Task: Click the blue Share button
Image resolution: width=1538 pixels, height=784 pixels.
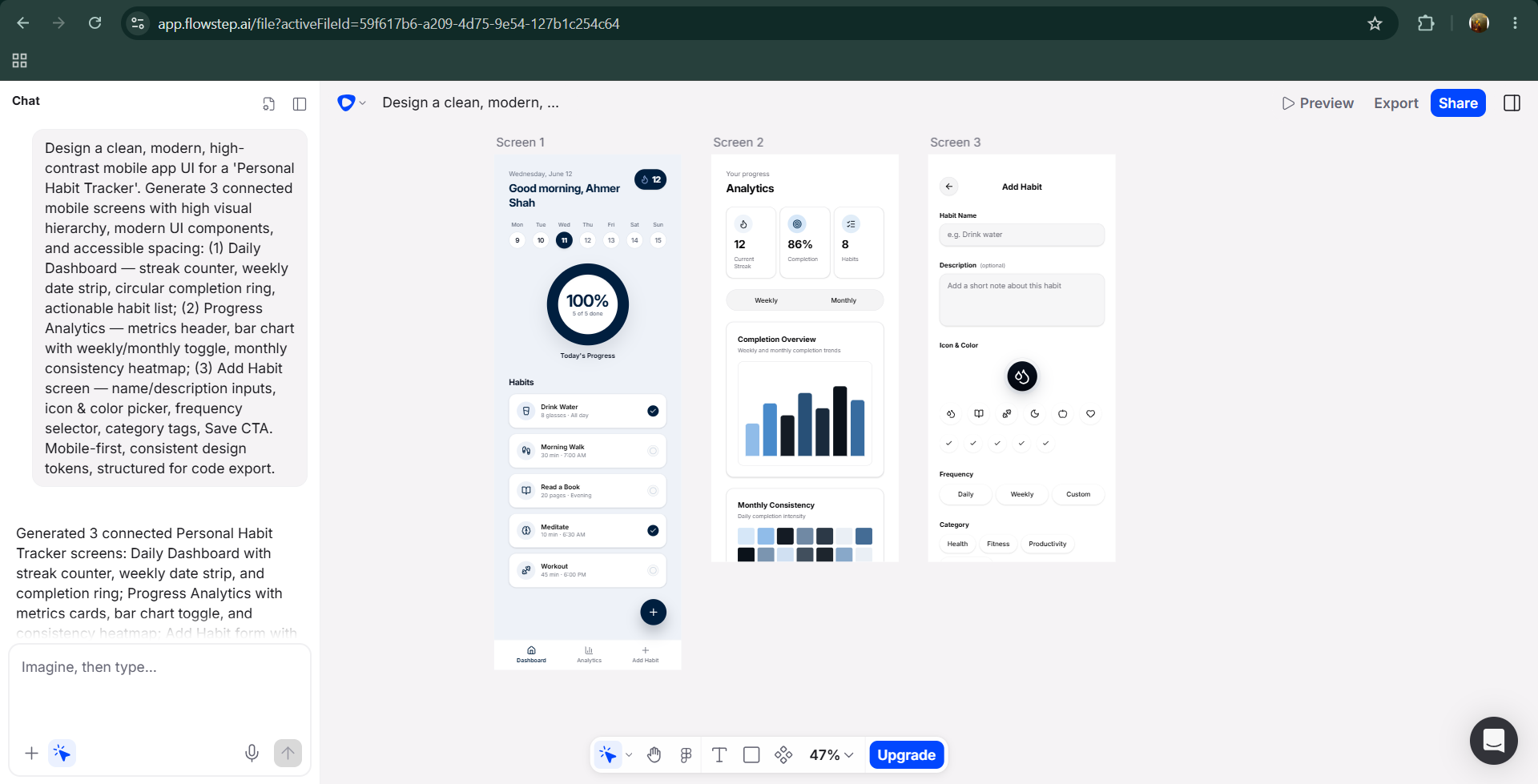Action: click(1458, 103)
